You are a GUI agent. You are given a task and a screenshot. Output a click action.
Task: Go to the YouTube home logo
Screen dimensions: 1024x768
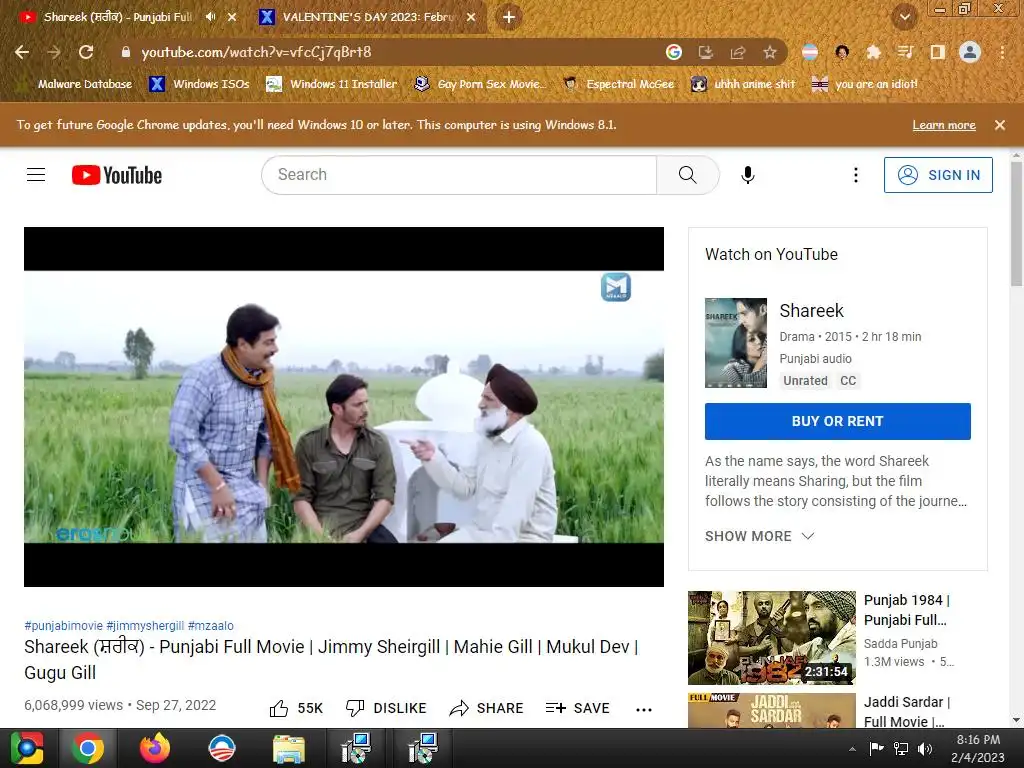[x=117, y=175]
